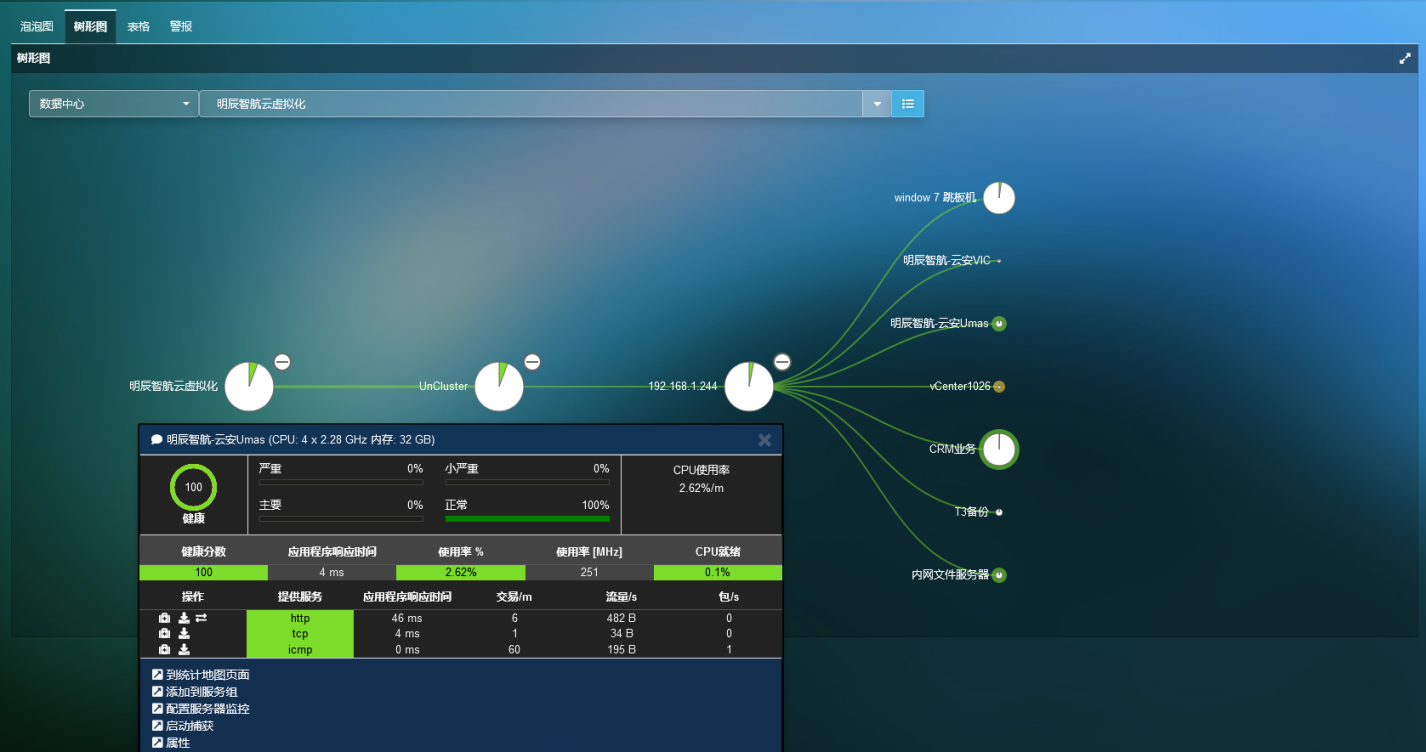
Task: Expand the 明辰智航云虚拟化 selector arrow
Action: point(877,104)
